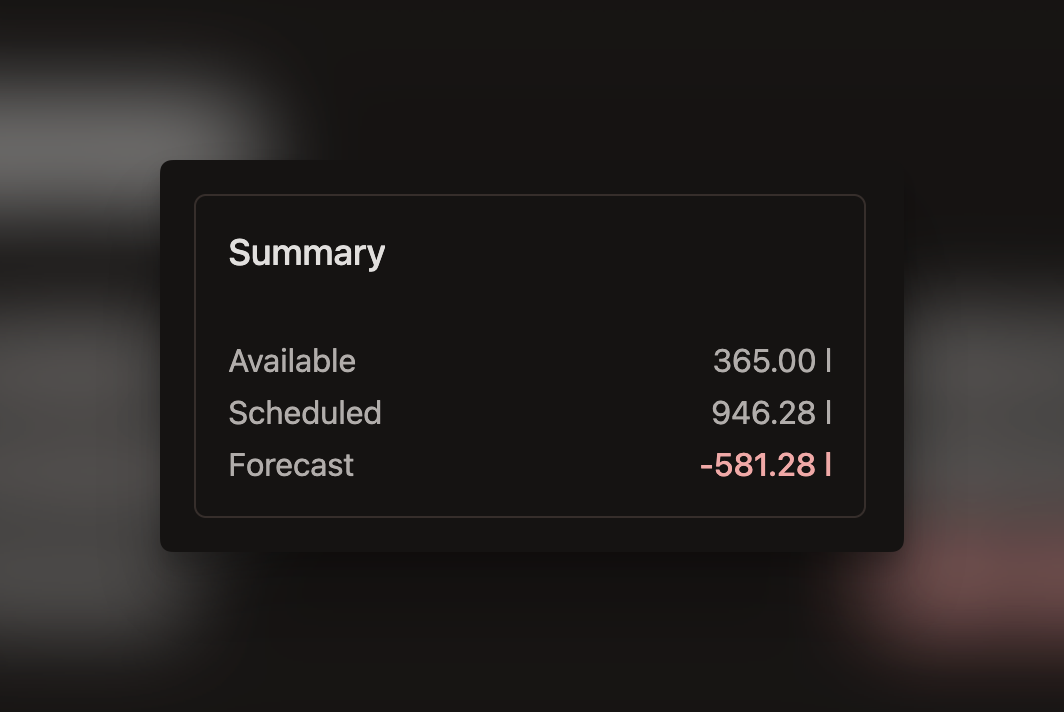Click the Scheduled label
The height and width of the screenshot is (712, 1064).
pos(305,413)
